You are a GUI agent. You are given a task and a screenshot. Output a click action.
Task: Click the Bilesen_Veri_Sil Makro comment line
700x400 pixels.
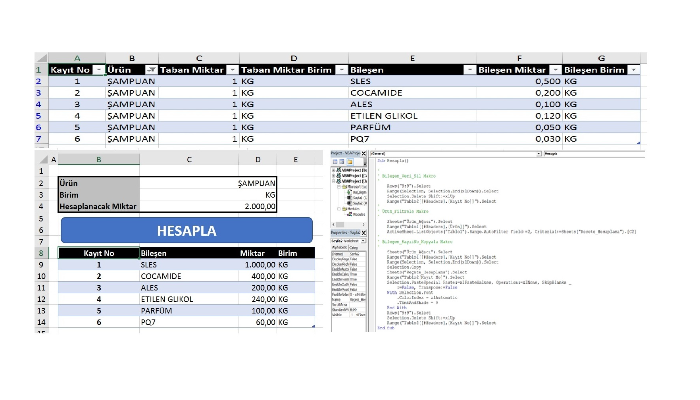408,176
